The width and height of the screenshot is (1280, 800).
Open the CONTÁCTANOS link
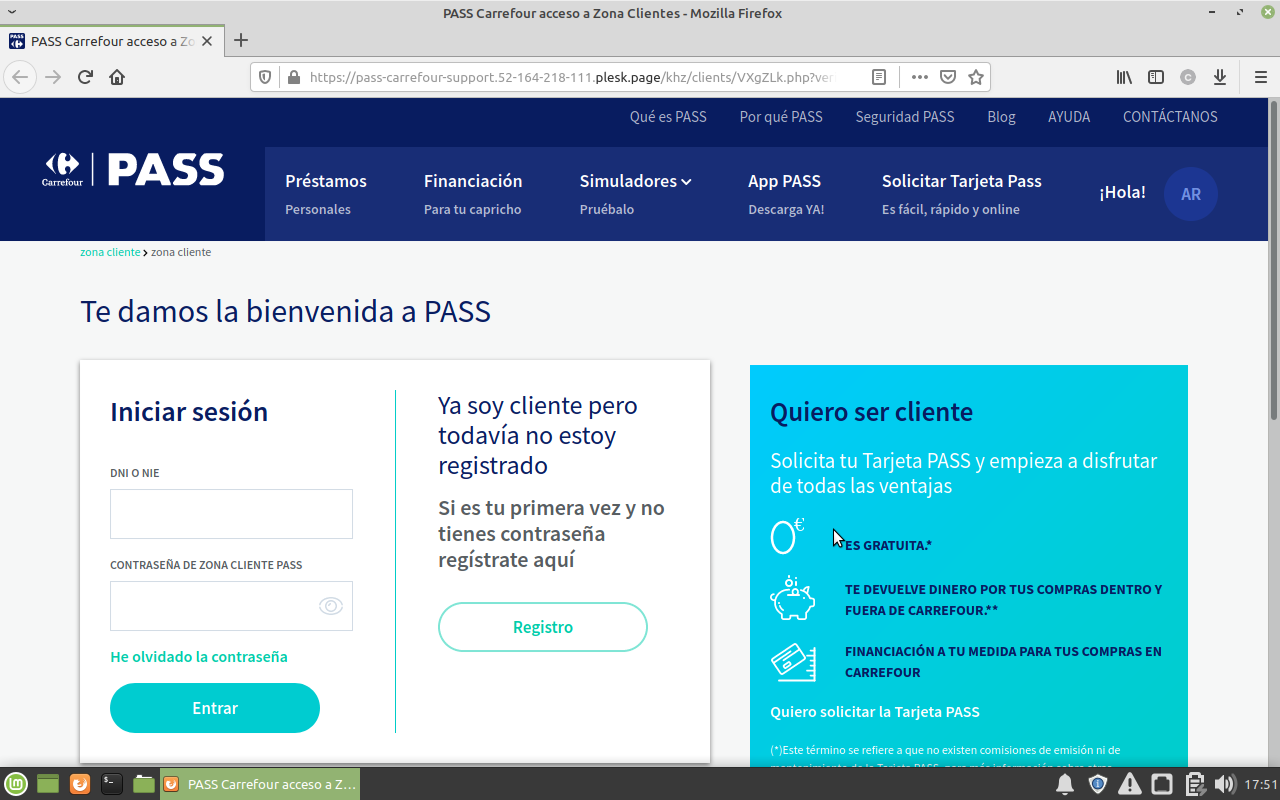1170,117
